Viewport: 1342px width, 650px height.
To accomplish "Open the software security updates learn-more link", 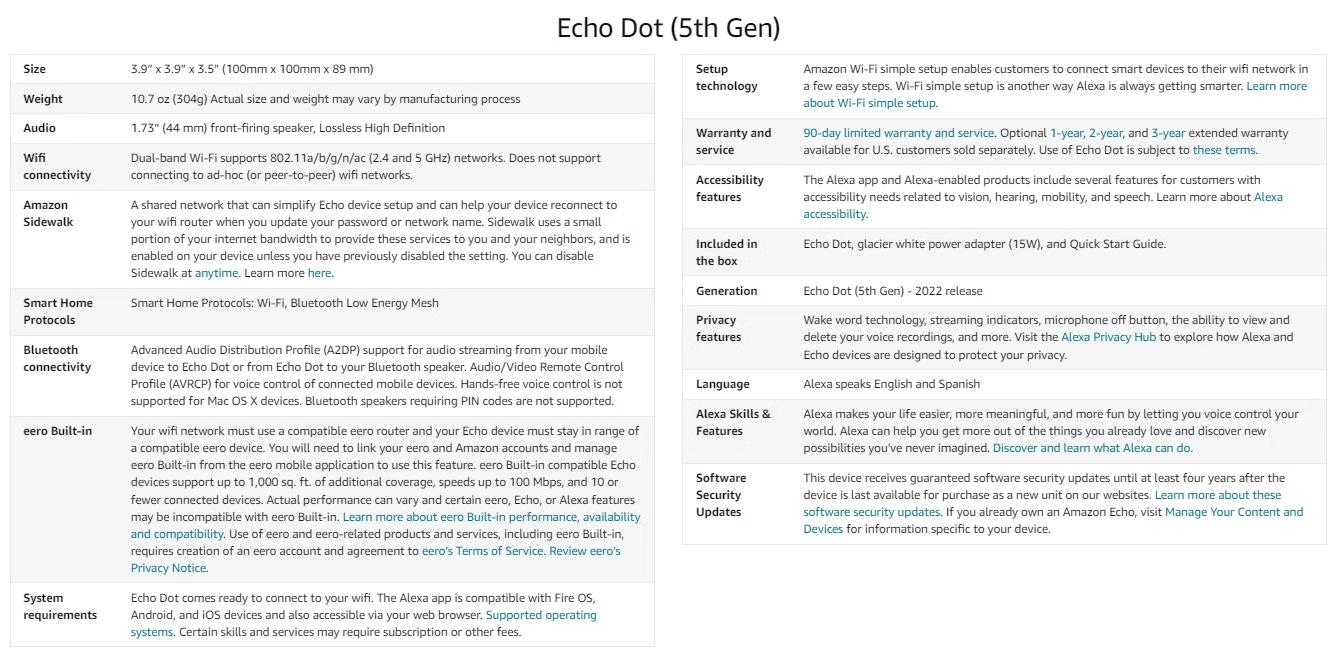I will 1217,495.
